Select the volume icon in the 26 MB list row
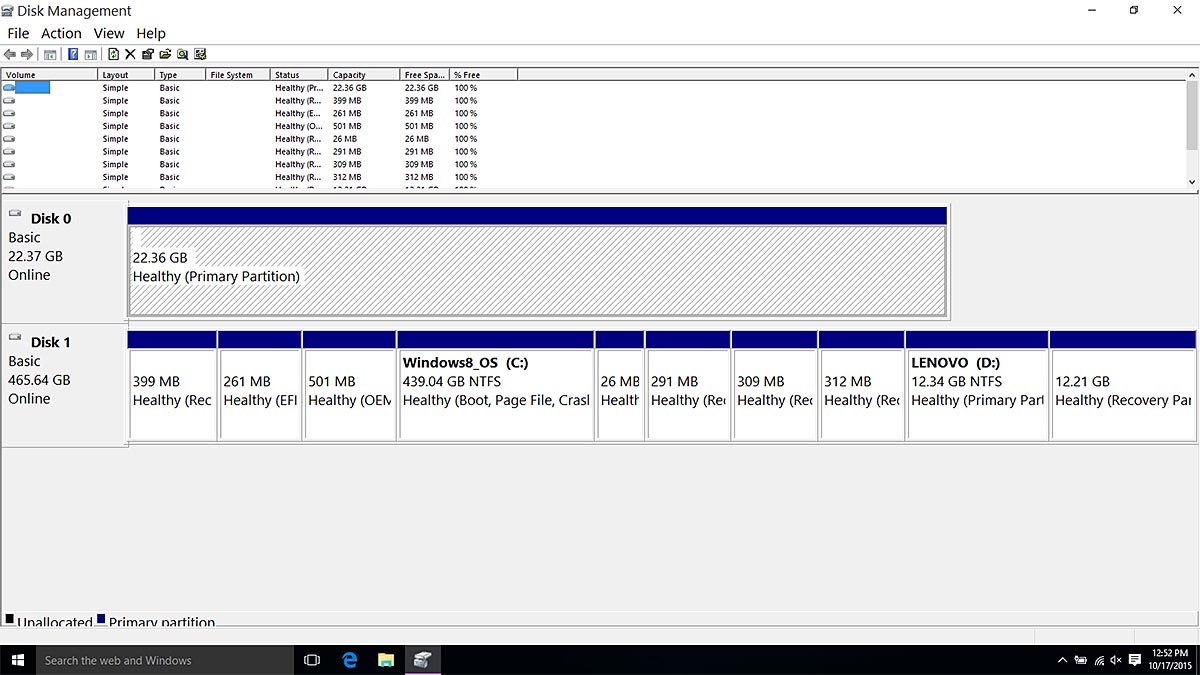 point(9,139)
